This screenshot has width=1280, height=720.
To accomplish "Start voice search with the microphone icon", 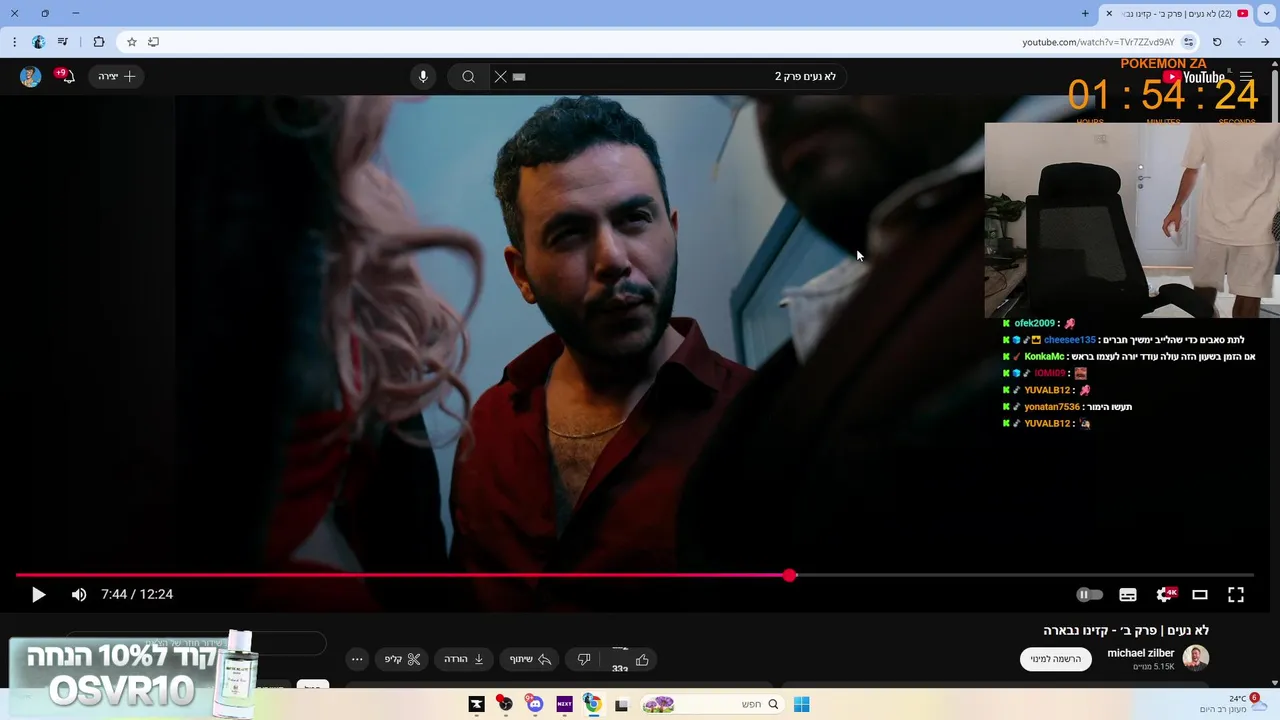I will click(423, 76).
